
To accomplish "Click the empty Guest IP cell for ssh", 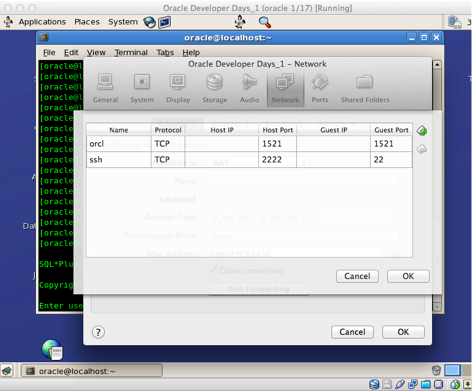I will pyautogui.click(x=333, y=160).
